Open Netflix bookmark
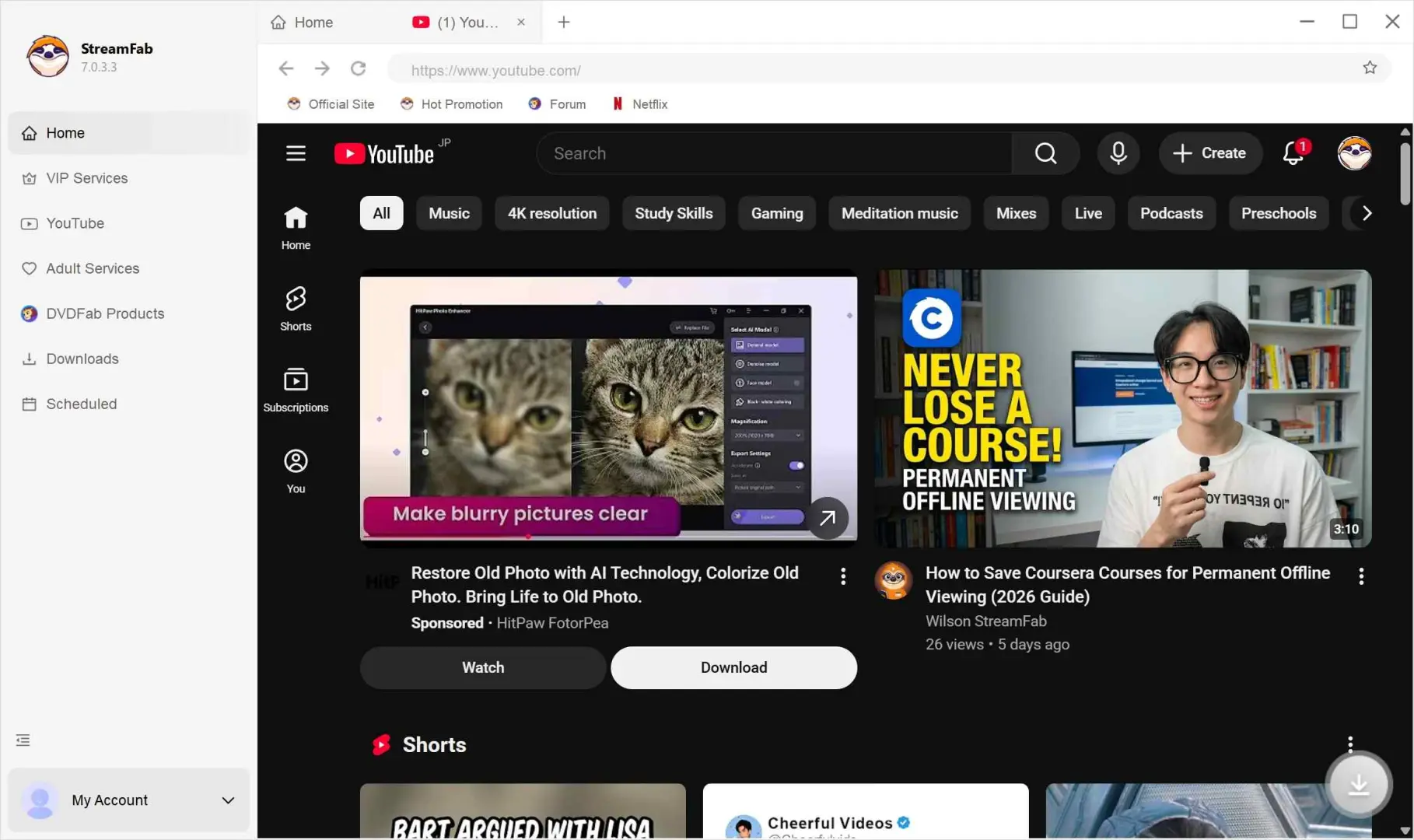The height and width of the screenshot is (840, 1414). 640,103
